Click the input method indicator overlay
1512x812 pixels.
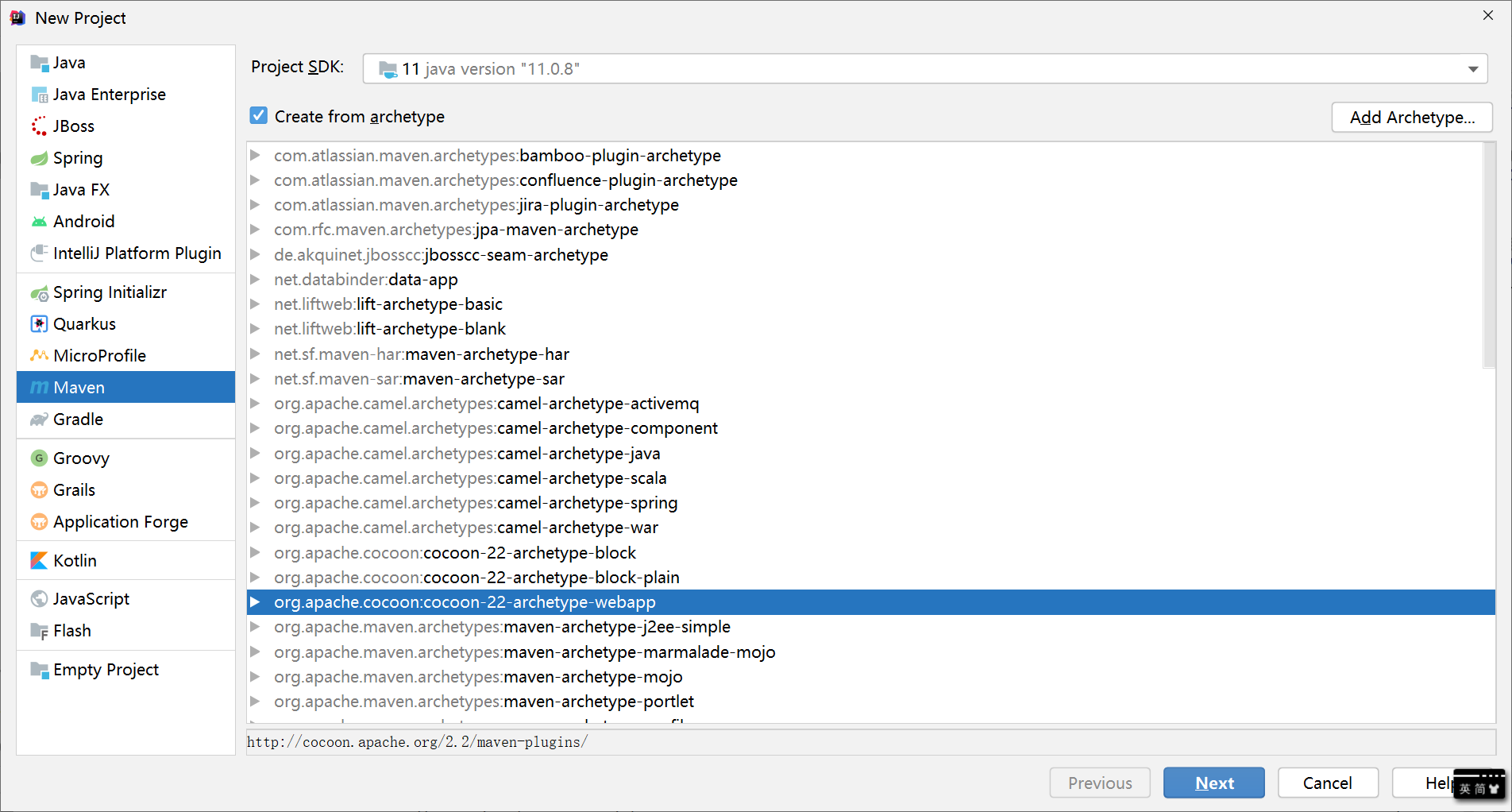pyautogui.click(x=1479, y=785)
